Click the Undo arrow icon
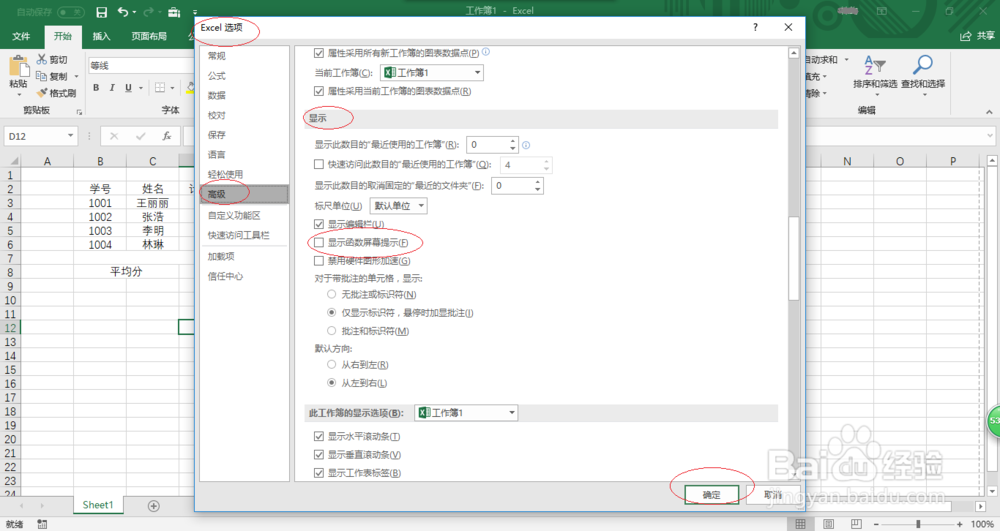This screenshot has width=1000, height=531. [123, 12]
